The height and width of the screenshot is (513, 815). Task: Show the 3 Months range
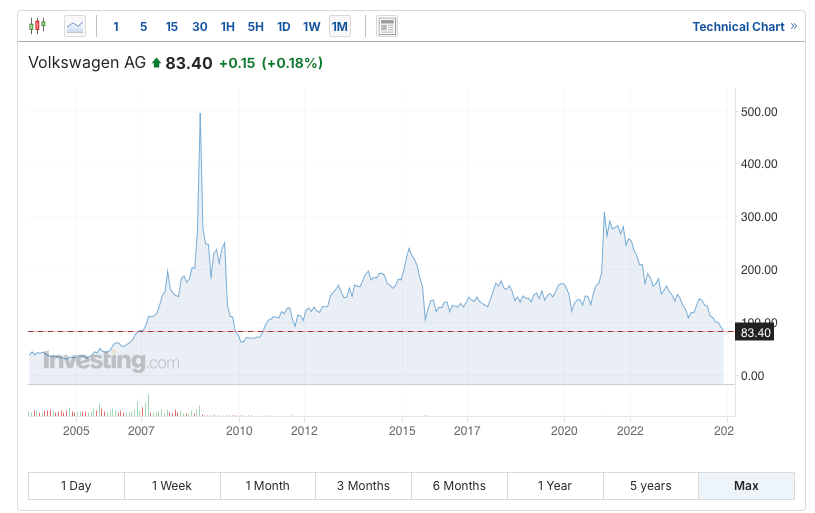[x=363, y=485]
